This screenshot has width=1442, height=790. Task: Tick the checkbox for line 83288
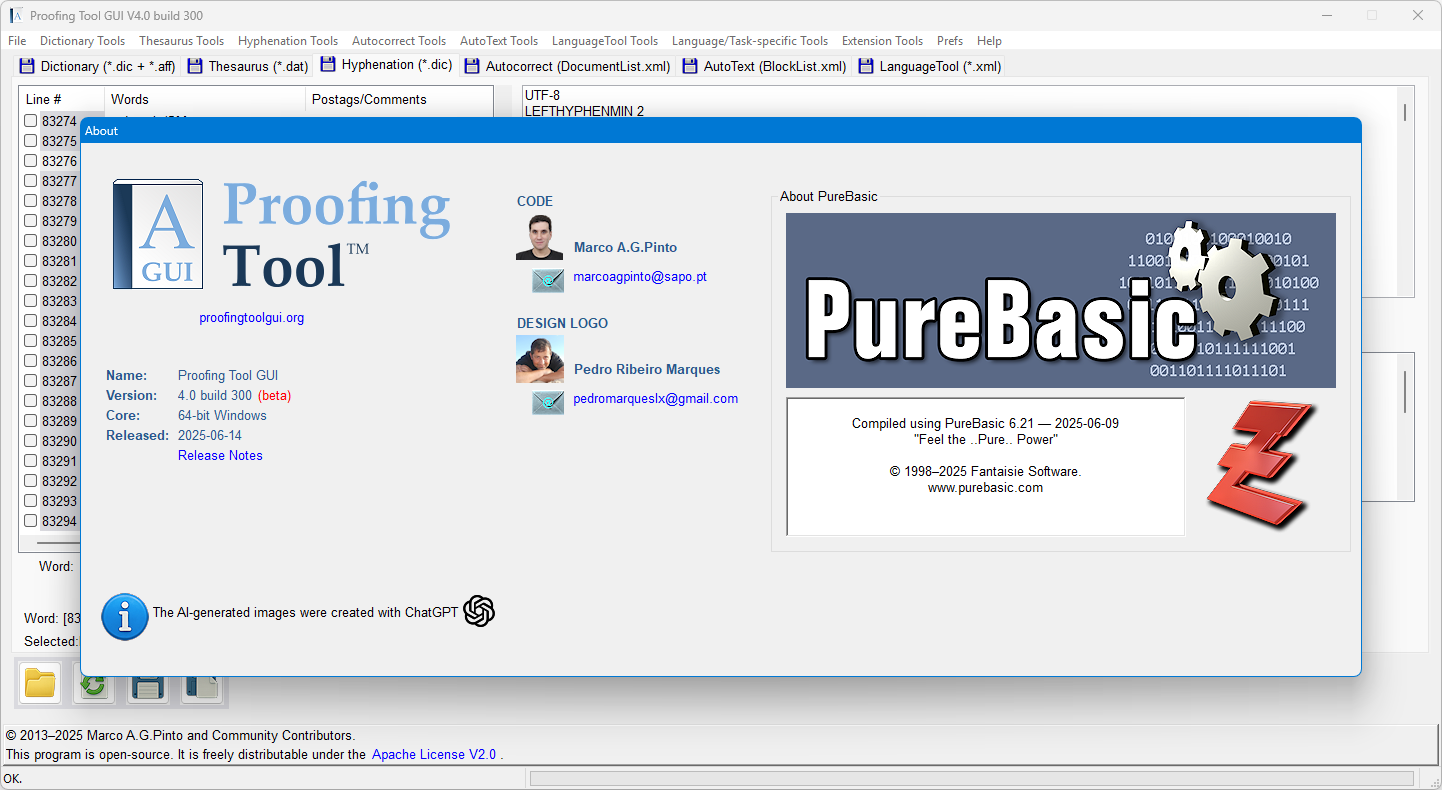(31, 401)
